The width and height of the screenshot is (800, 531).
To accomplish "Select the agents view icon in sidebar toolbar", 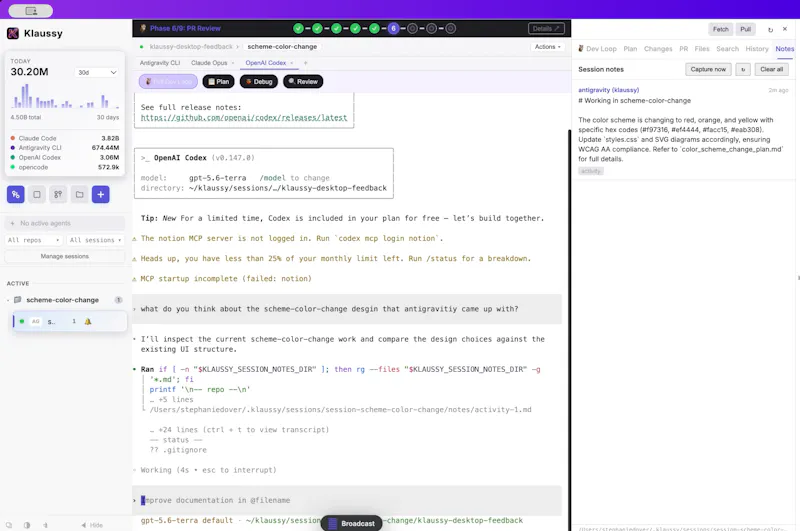I will (x=15, y=194).
